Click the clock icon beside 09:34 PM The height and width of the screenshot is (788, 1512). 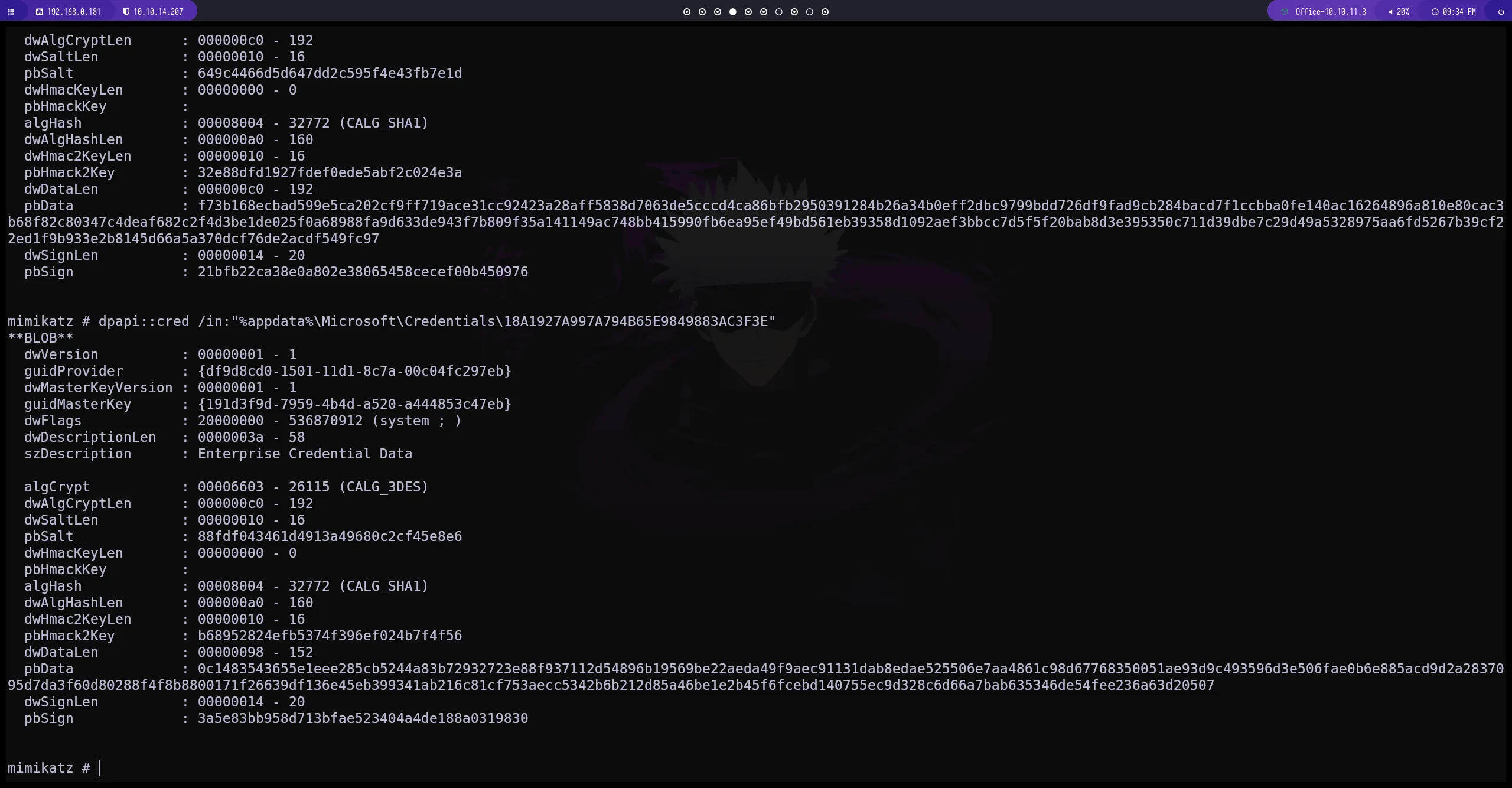(1435, 12)
